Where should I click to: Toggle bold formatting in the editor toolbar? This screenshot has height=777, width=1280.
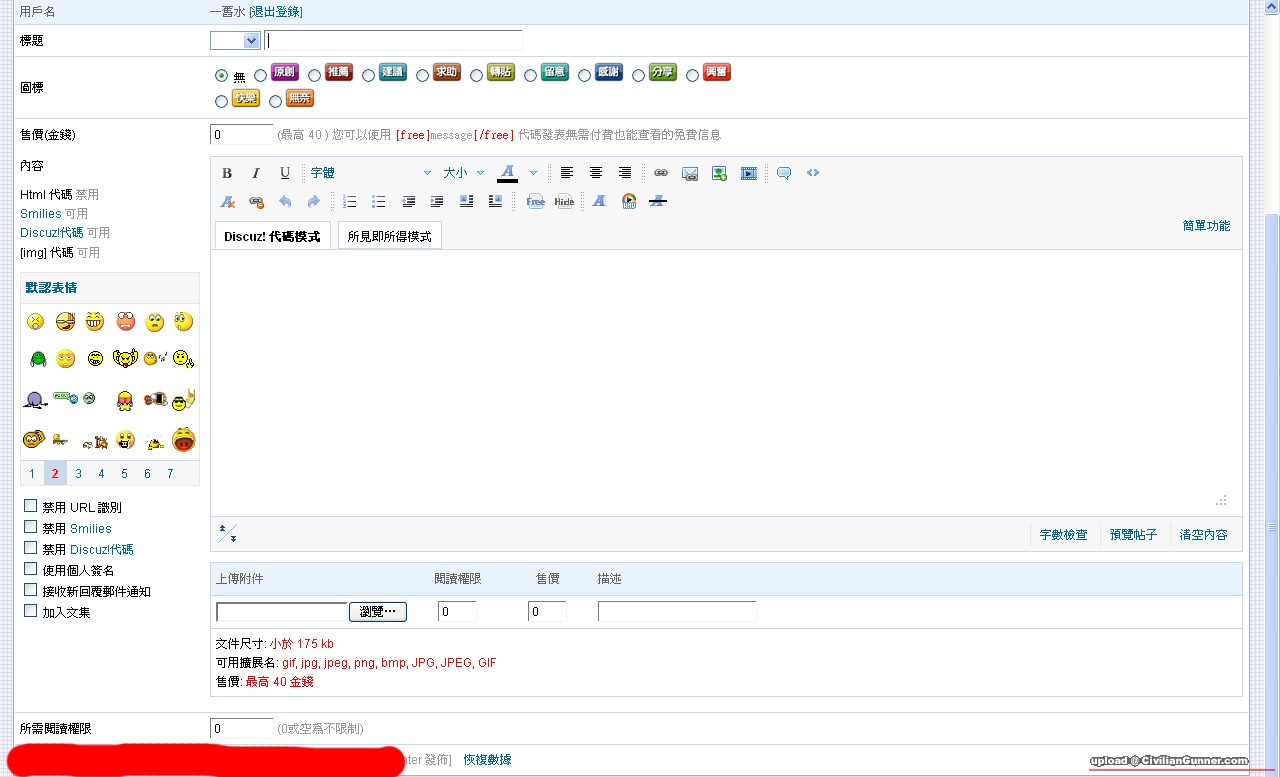click(x=227, y=173)
